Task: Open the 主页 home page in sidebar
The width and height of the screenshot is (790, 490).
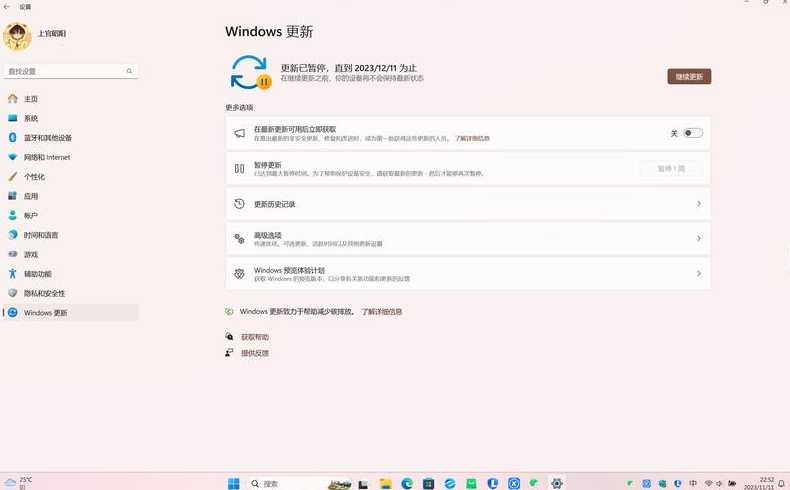Action: pos(71,99)
